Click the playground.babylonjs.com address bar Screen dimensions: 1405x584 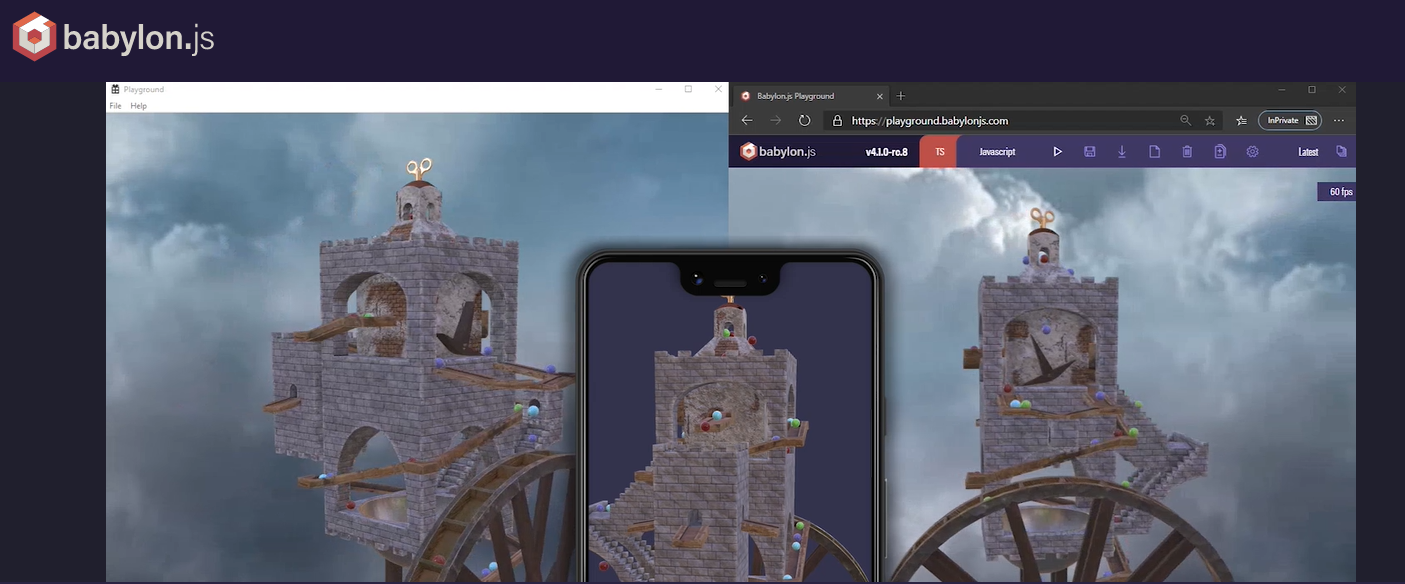click(929, 120)
